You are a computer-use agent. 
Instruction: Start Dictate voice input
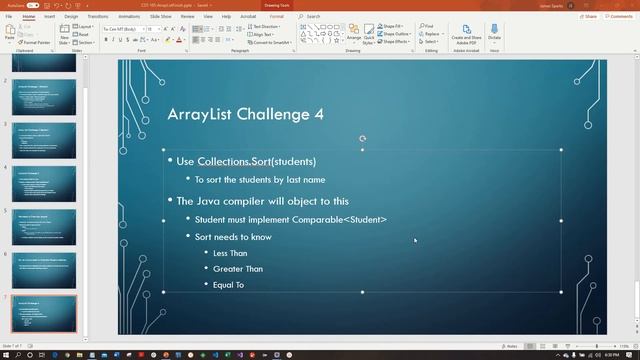click(494, 33)
